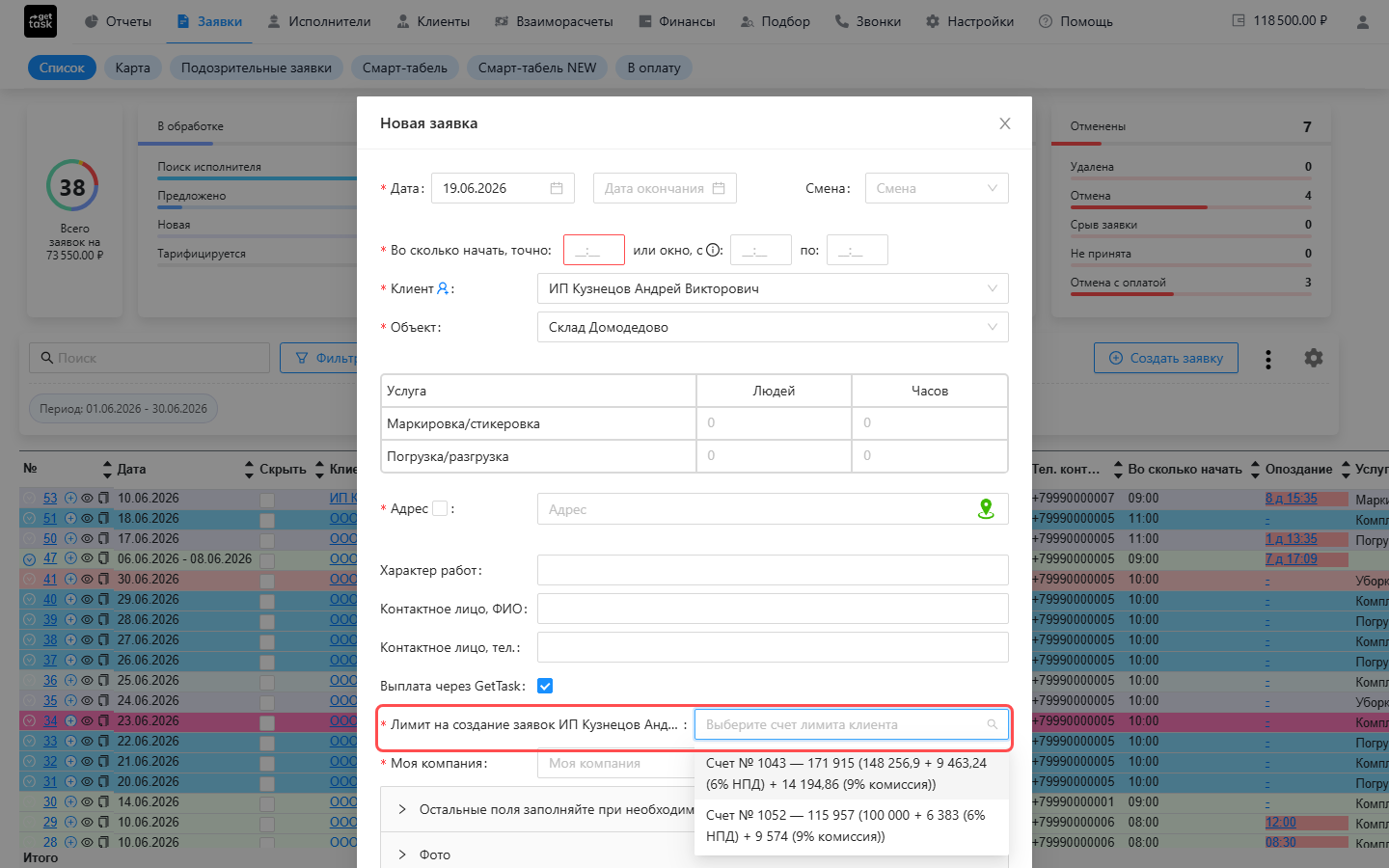The height and width of the screenshot is (868, 1389).
Task: Click search icon in limit account field
Action: (993, 724)
